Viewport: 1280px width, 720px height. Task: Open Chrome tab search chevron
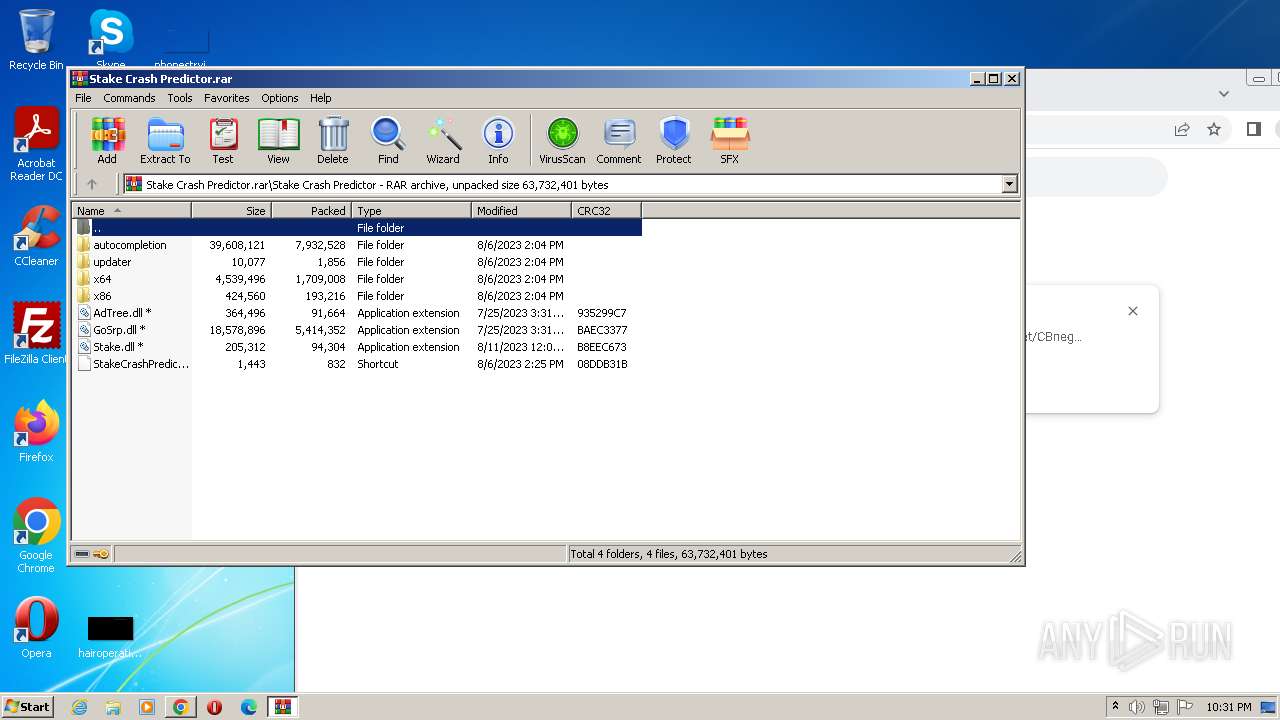tap(1224, 94)
